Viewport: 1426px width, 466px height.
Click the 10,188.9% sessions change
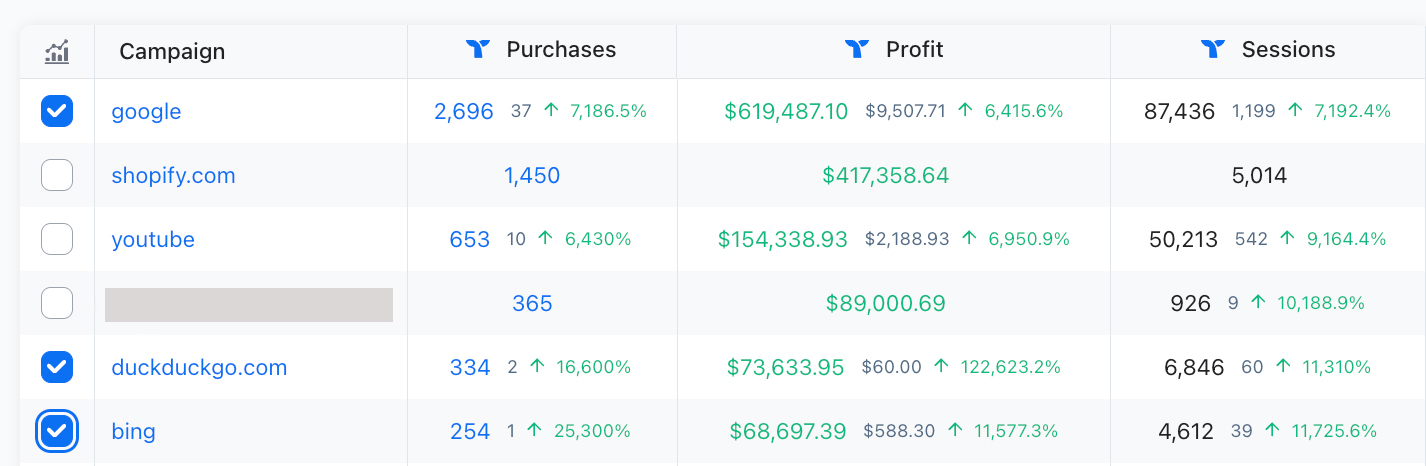(1320, 303)
